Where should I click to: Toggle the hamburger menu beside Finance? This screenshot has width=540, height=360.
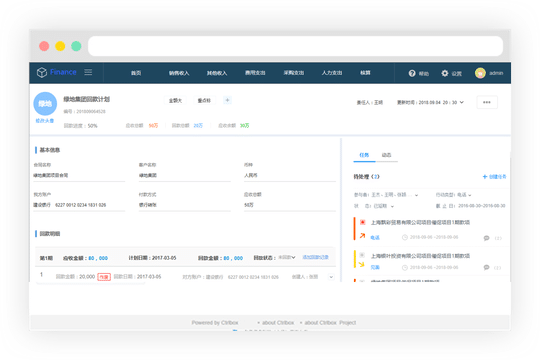88,72
